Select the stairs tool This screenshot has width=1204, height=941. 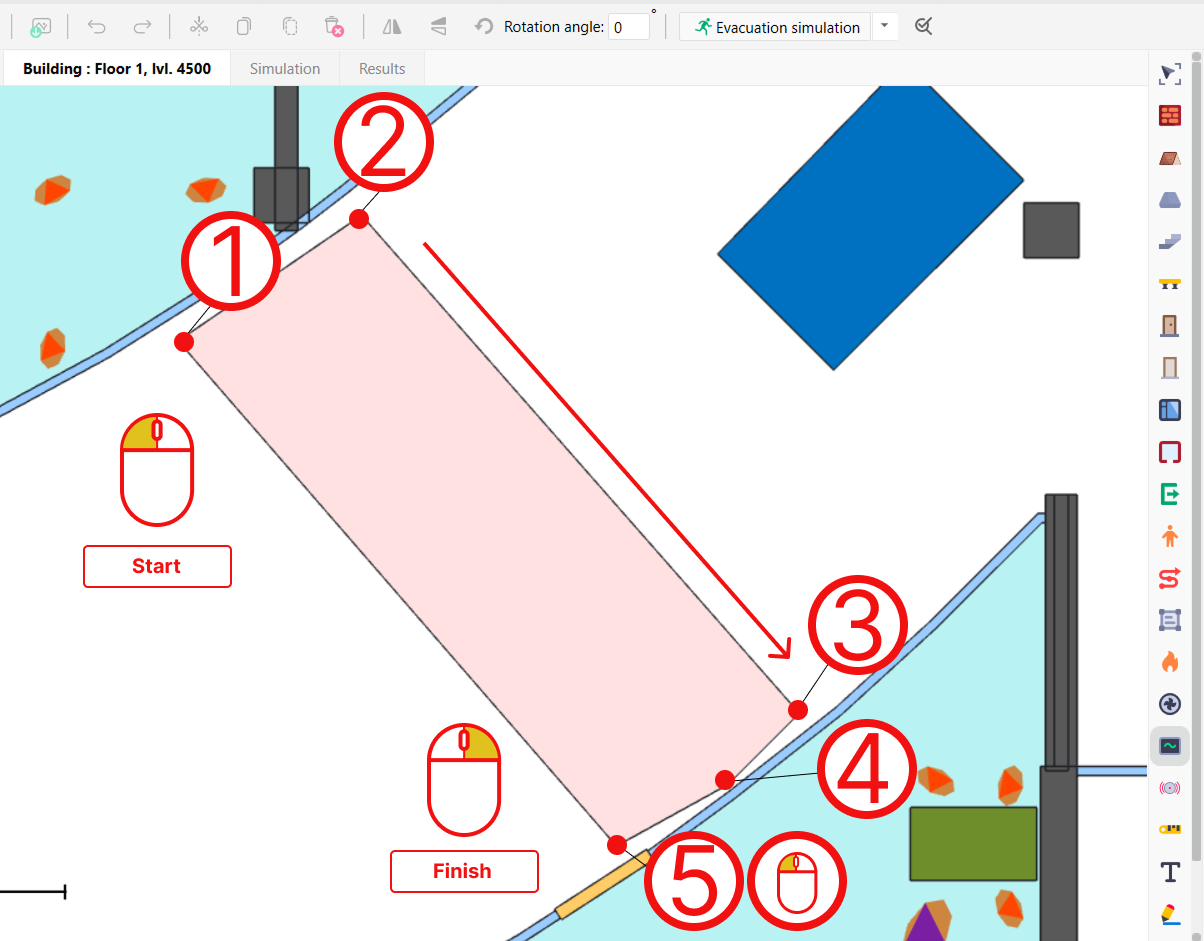pyautogui.click(x=1170, y=241)
